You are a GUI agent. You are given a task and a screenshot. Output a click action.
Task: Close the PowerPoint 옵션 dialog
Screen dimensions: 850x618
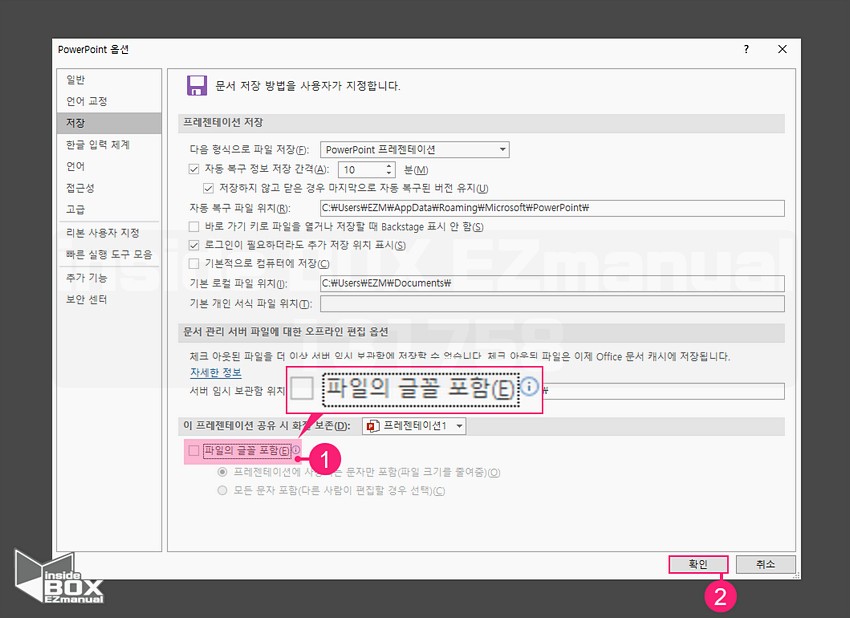tap(782, 49)
